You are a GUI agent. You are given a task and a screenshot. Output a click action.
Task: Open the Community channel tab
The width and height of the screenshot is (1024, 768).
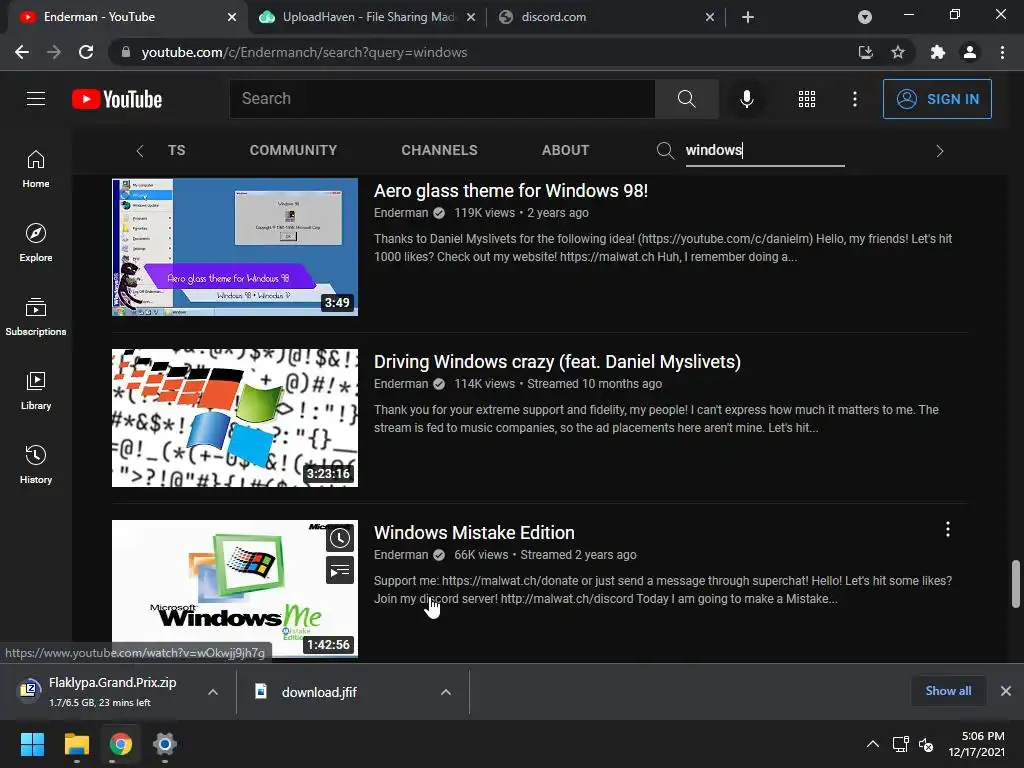click(x=293, y=150)
